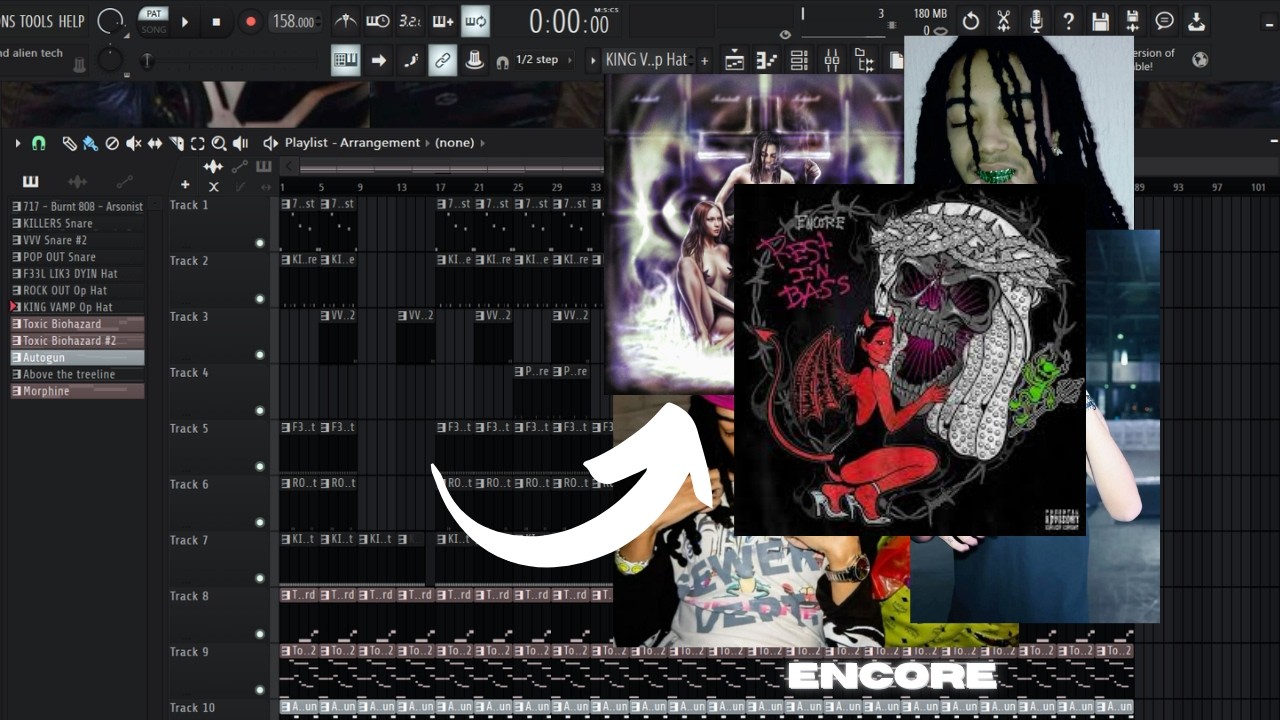Select the playlist delete tool
This screenshot has height=720, width=1280.
click(x=112, y=143)
